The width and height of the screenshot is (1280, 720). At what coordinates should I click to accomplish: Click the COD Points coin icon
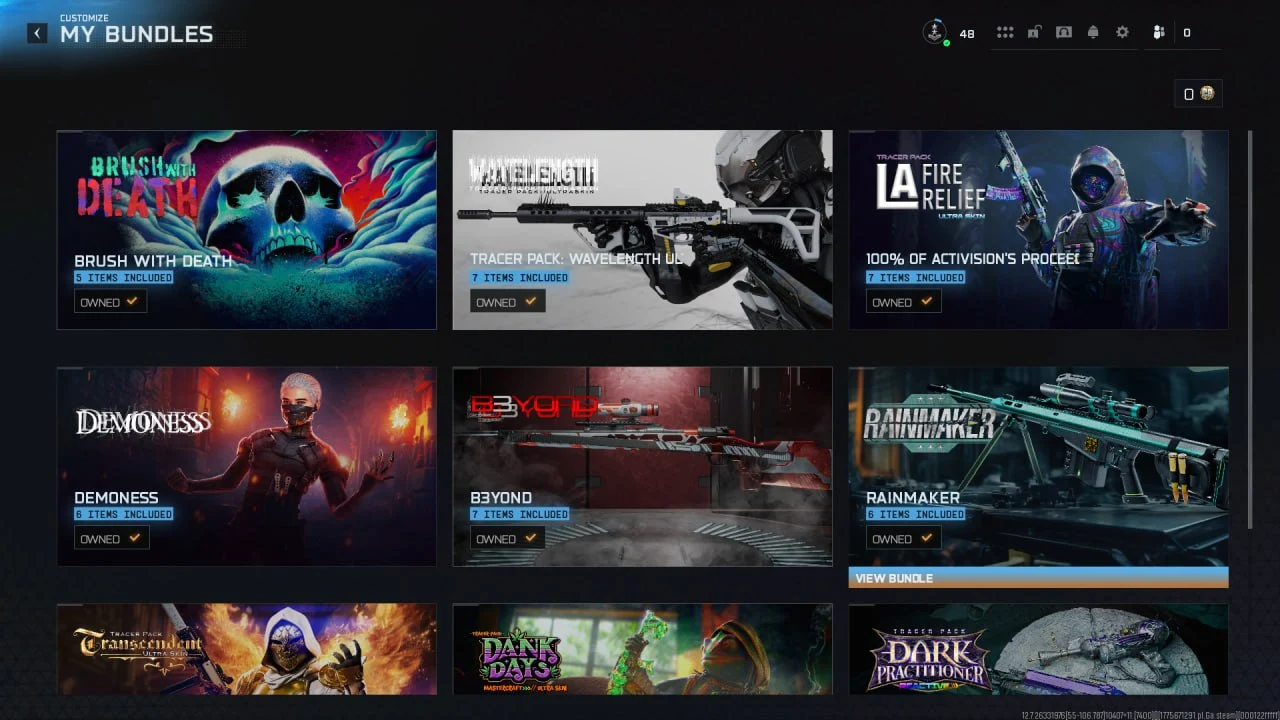click(1207, 94)
